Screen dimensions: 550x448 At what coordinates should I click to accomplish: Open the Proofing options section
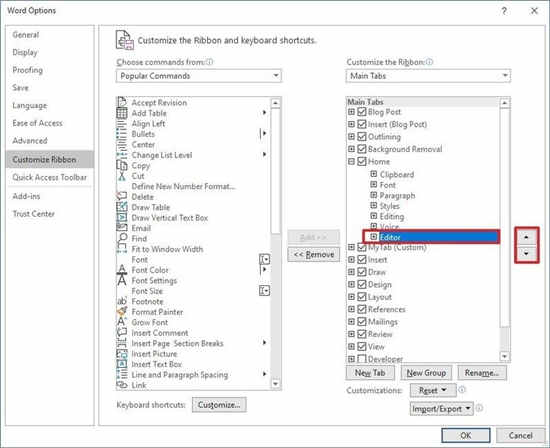coord(27,70)
